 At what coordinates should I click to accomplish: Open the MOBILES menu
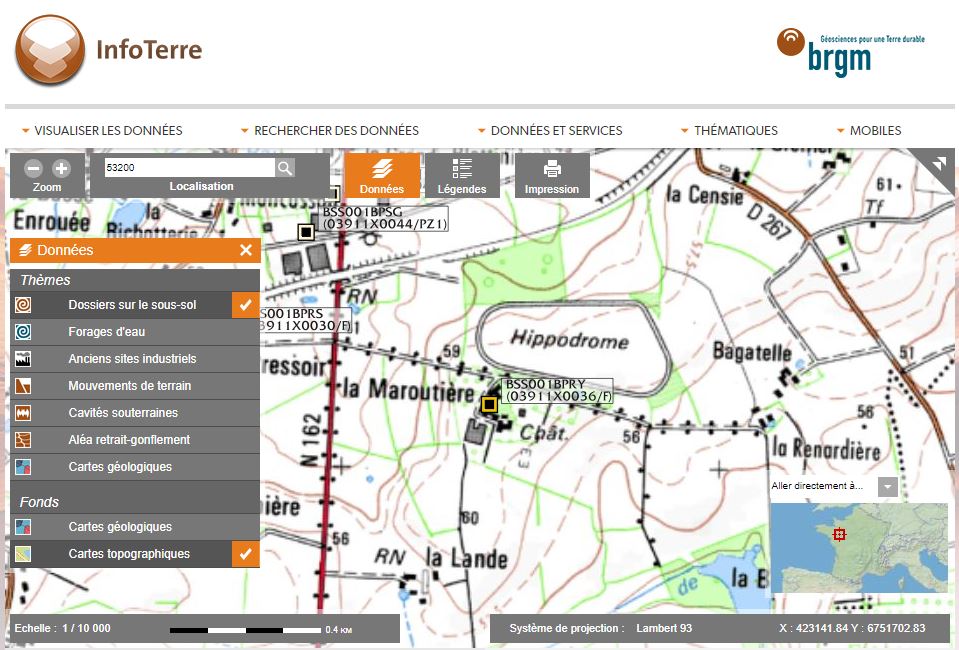click(869, 130)
